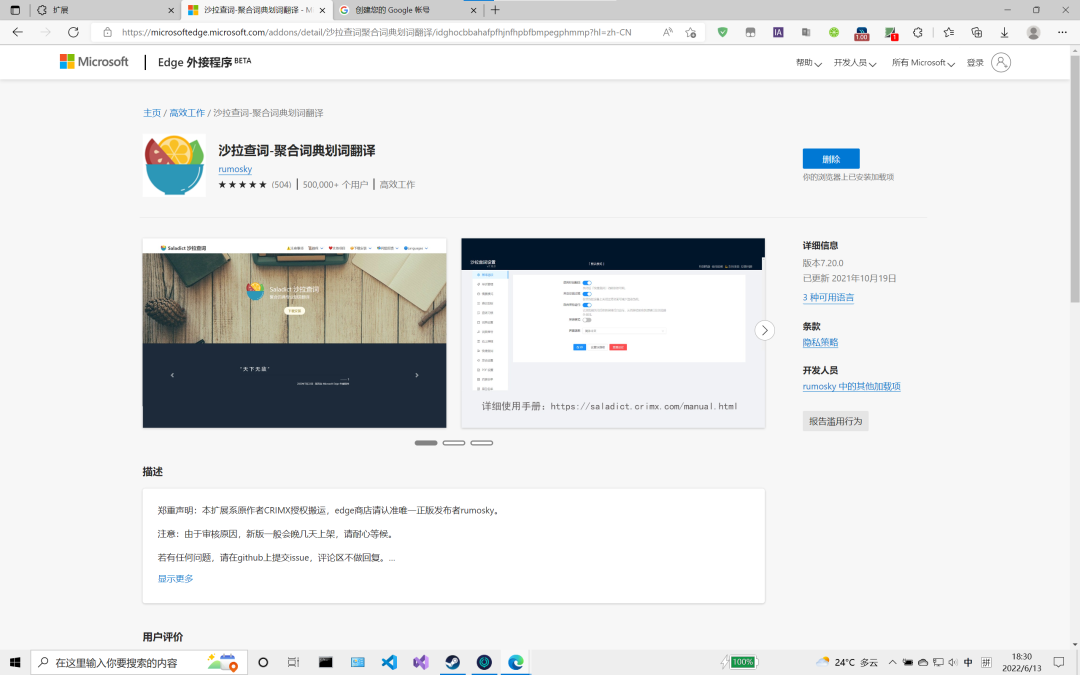The height and width of the screenshot is (675, 1080).
Task: Toggle 中 input method indicator
Action: point(968,662)
